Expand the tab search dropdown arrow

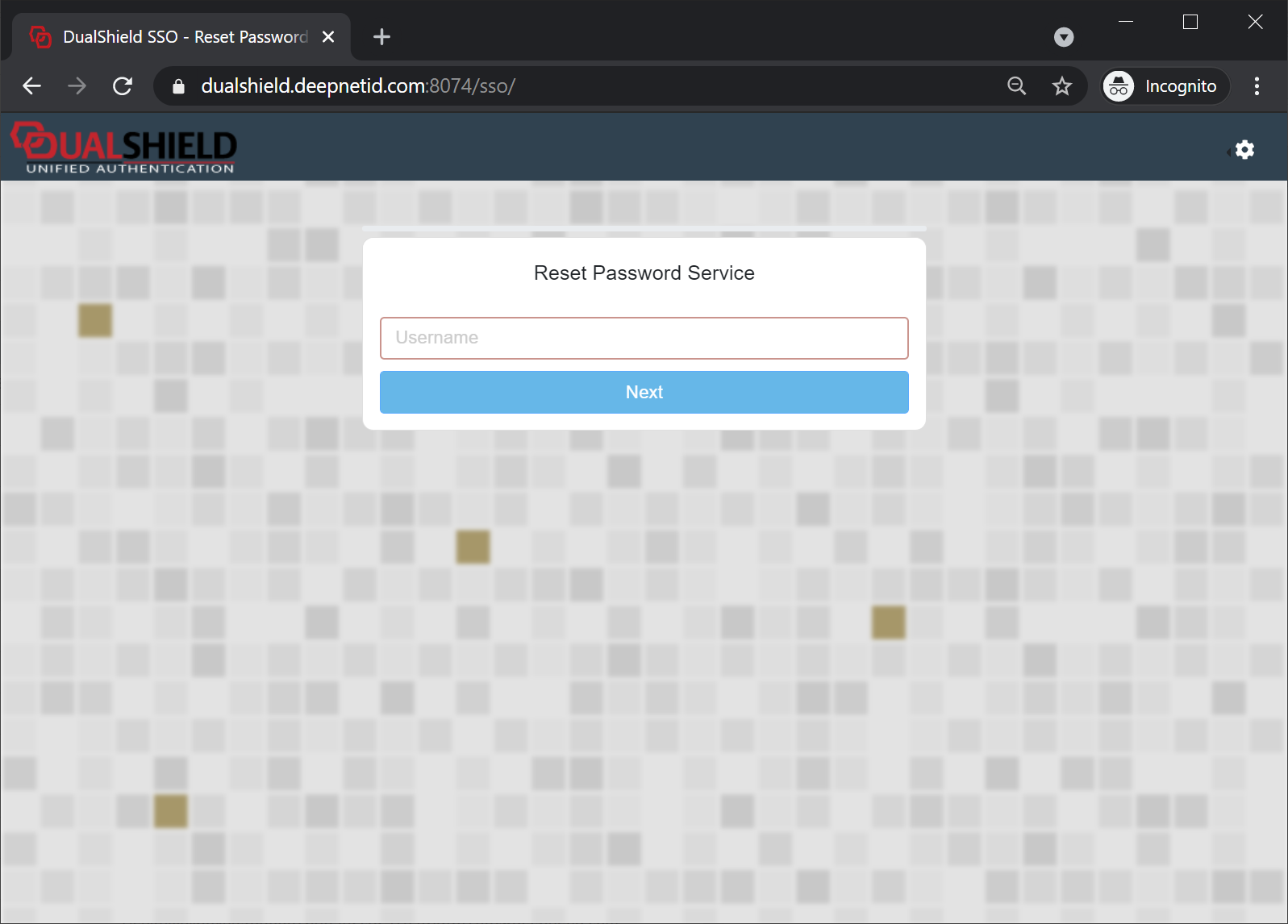click(x=1064, y=37)
